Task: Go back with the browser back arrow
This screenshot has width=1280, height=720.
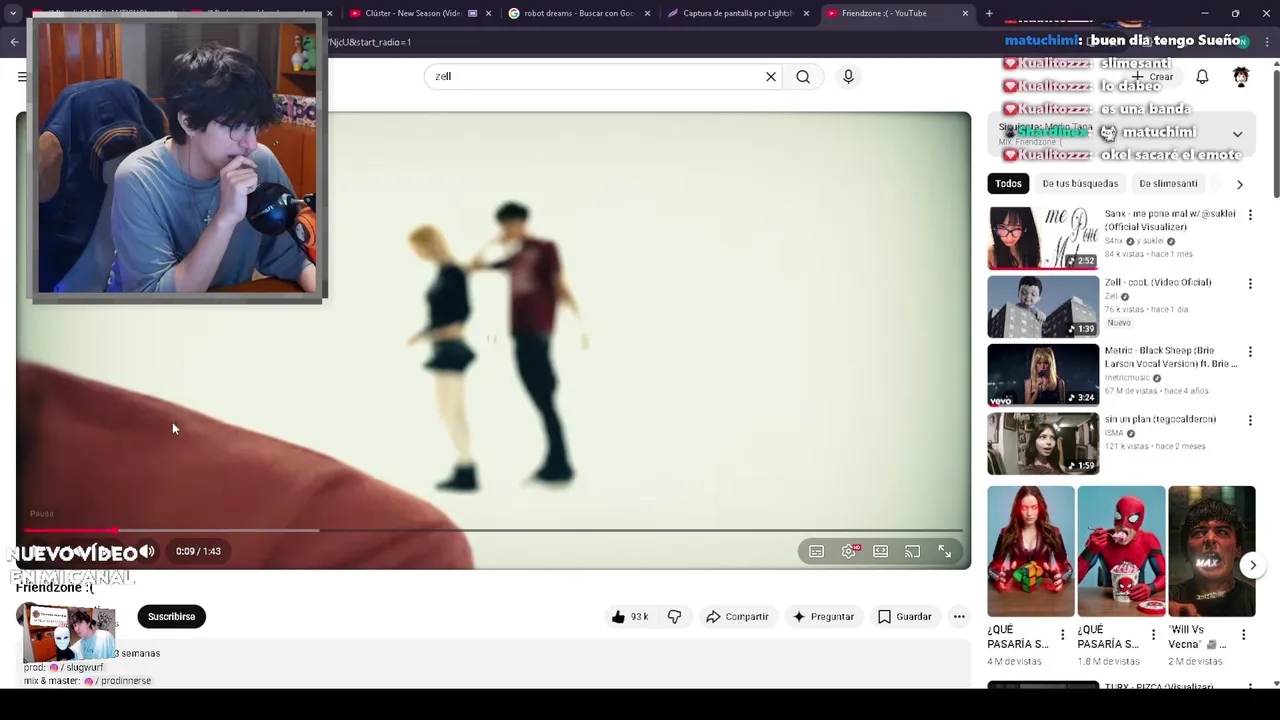Action: (14, 42)
